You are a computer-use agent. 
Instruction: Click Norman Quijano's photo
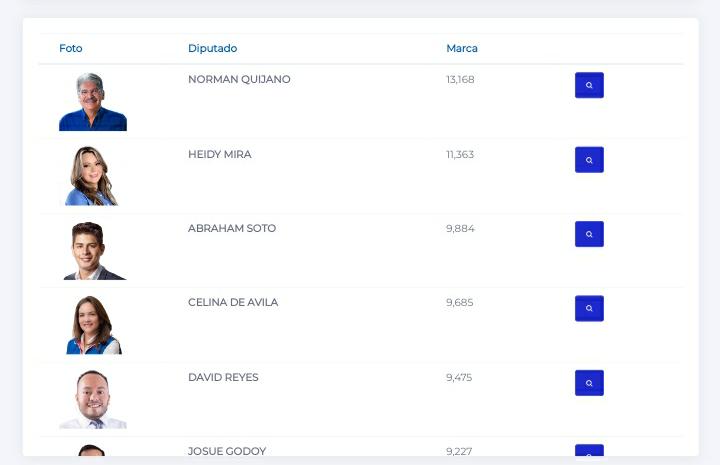[93, 101]
